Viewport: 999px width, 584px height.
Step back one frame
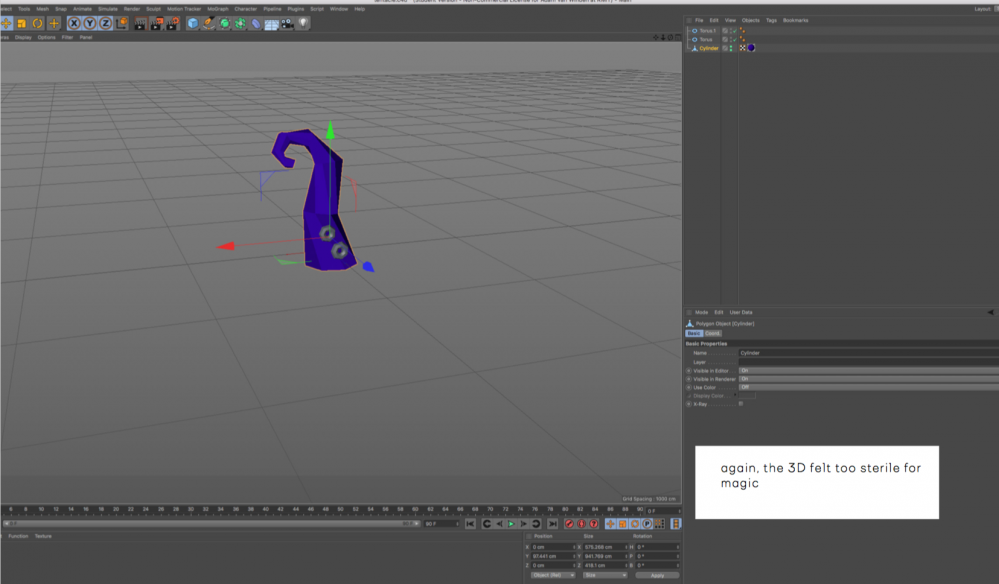point(499,523)
